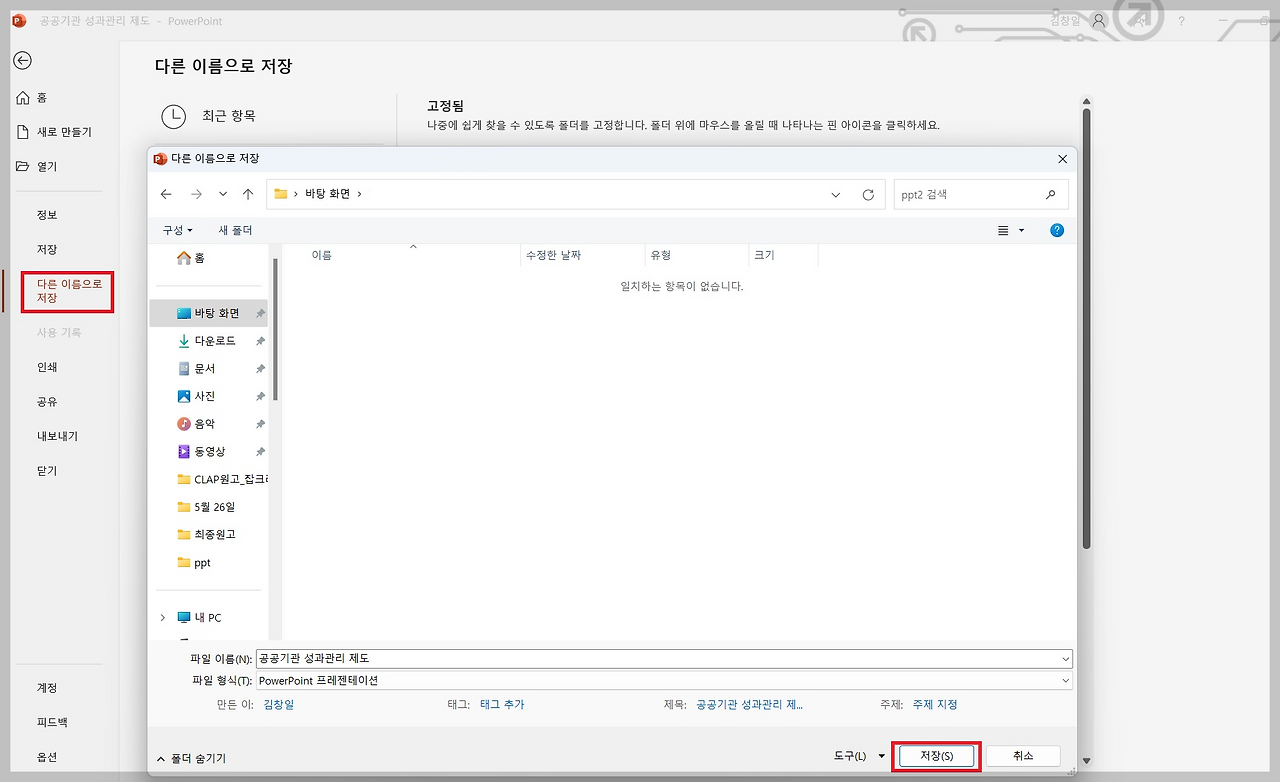Open the 도구(L) dropdown

point(859,756)
